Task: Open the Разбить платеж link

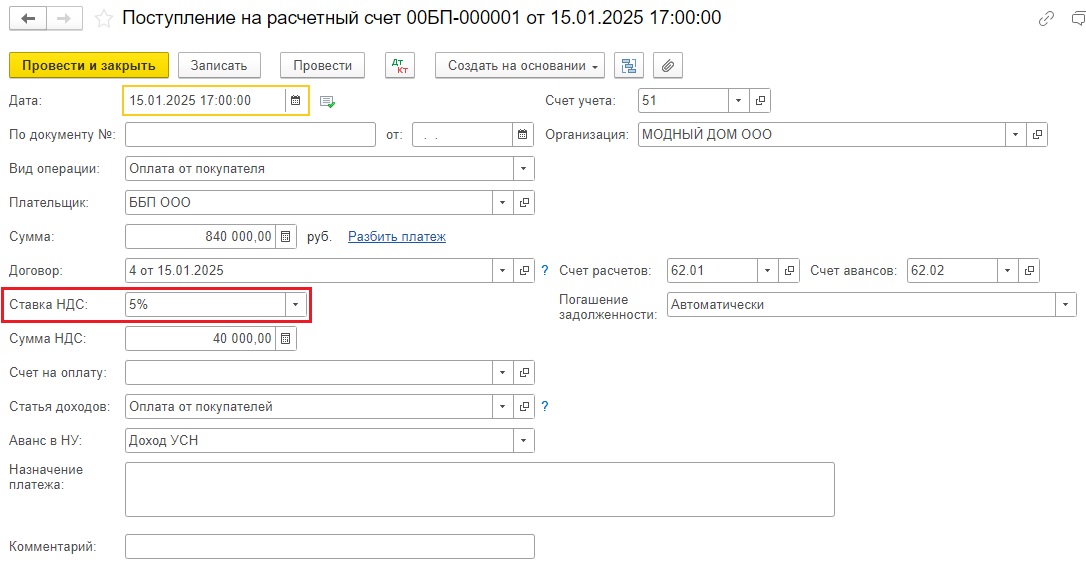Action: tap(397, 237)
